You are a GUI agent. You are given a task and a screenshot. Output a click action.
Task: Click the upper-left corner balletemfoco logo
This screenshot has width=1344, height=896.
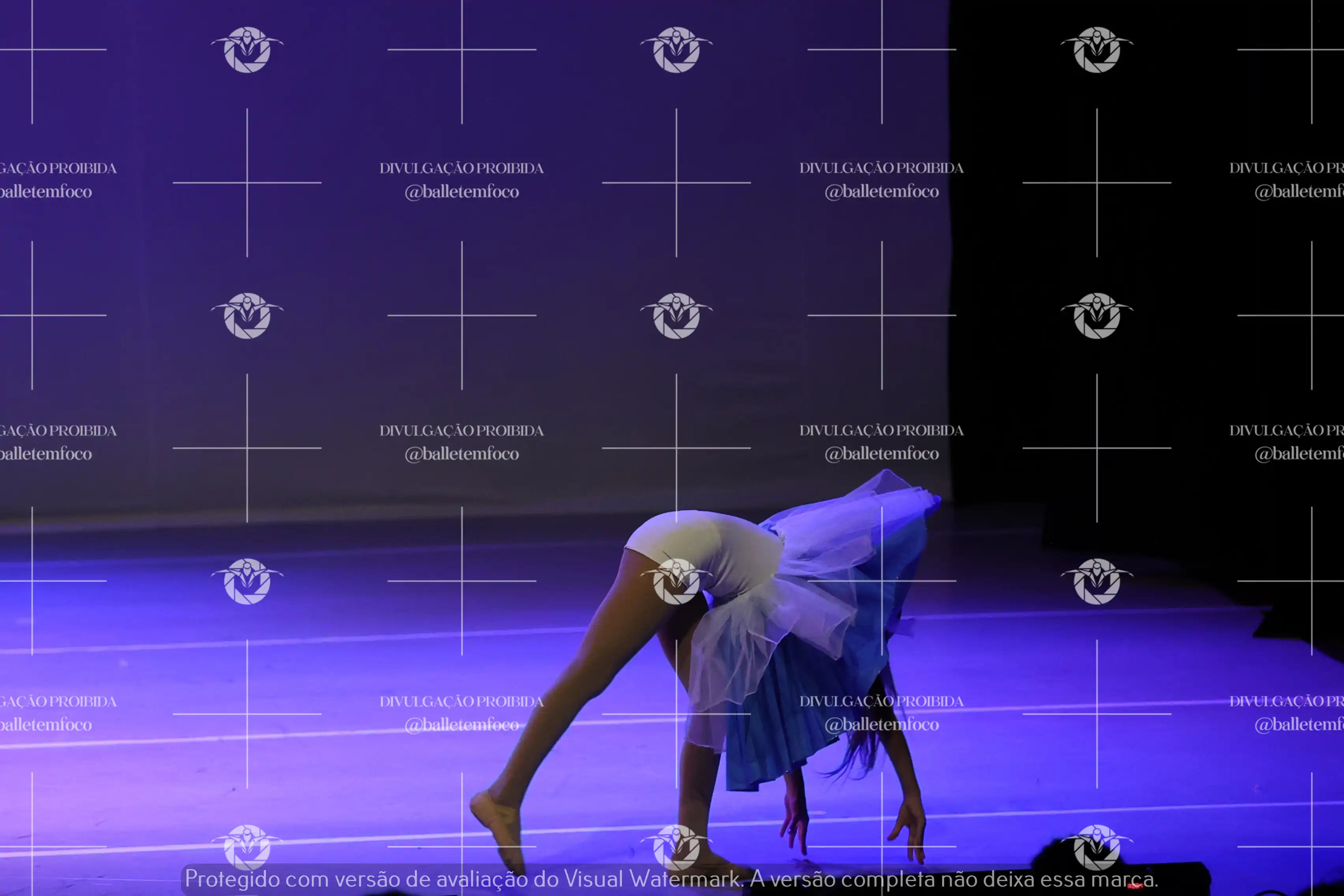click(247, 50)
